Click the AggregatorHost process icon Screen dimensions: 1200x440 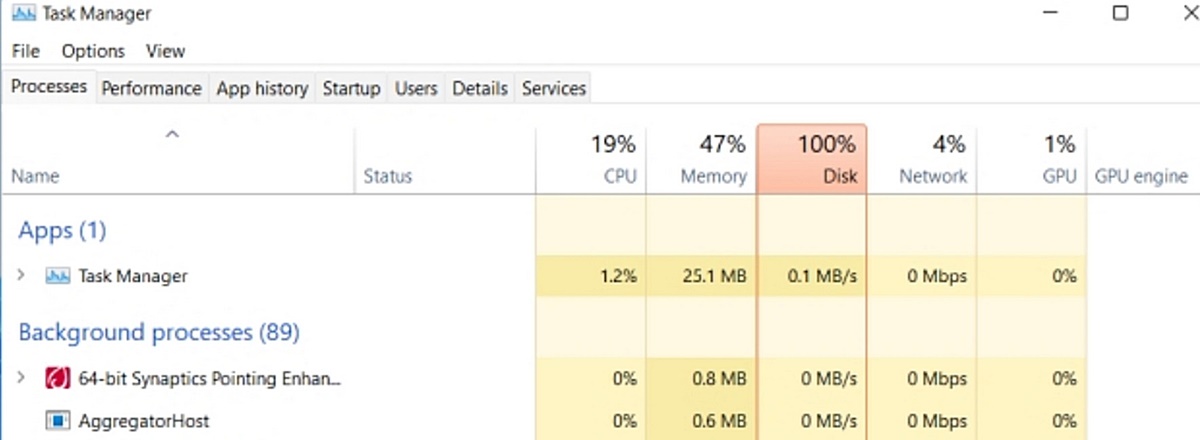point(58,421)
